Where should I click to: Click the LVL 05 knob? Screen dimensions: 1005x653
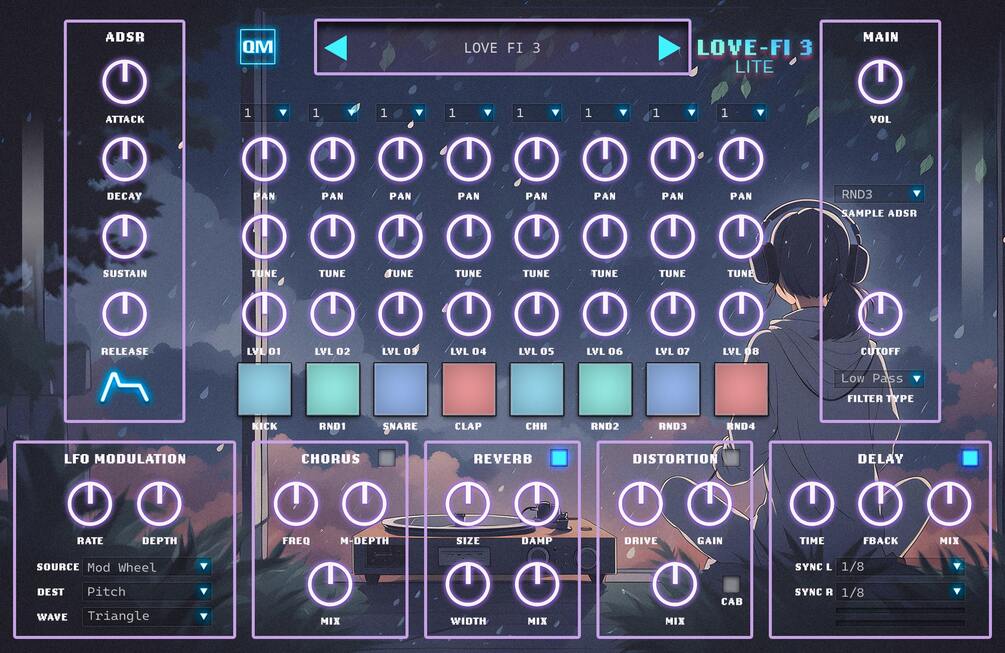tap(536, 314)
